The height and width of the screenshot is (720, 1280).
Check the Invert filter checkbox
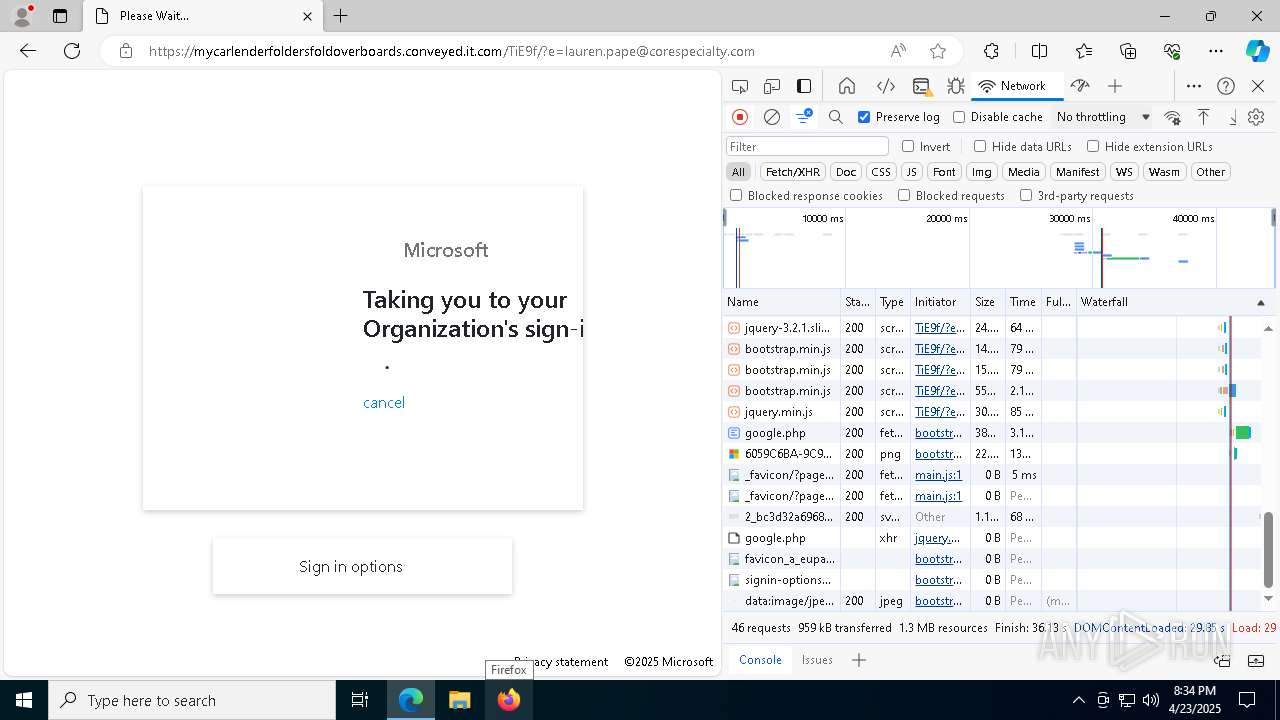coord(908,146)
